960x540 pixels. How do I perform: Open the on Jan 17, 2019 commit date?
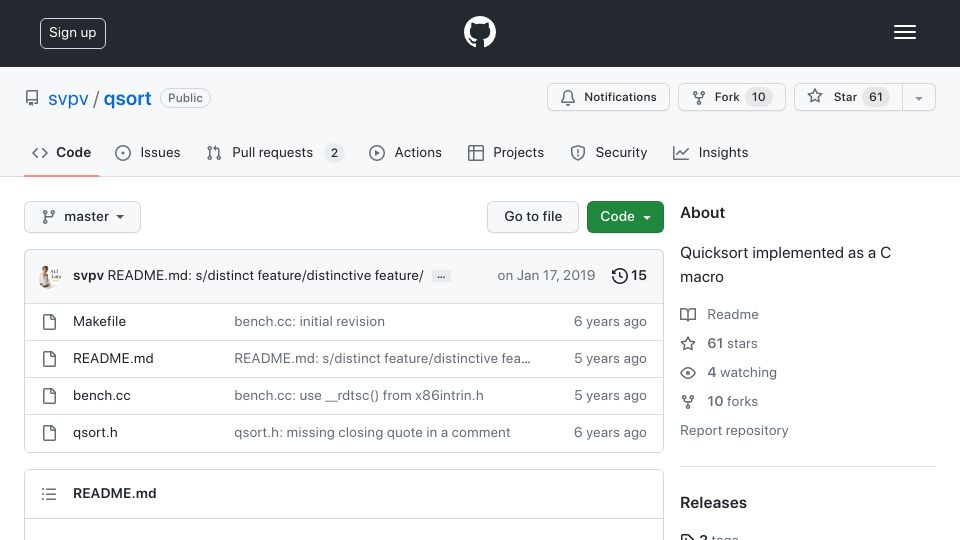click(546, 276)
